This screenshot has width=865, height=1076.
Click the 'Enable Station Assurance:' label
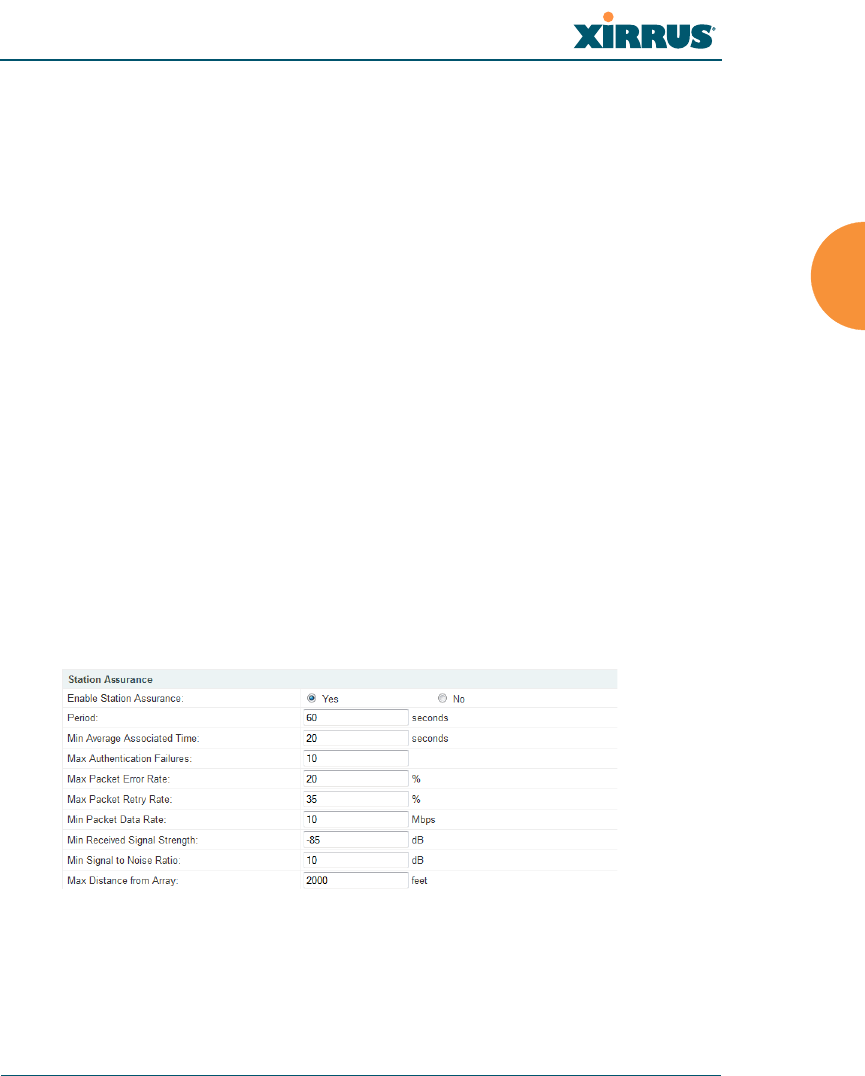126,699
